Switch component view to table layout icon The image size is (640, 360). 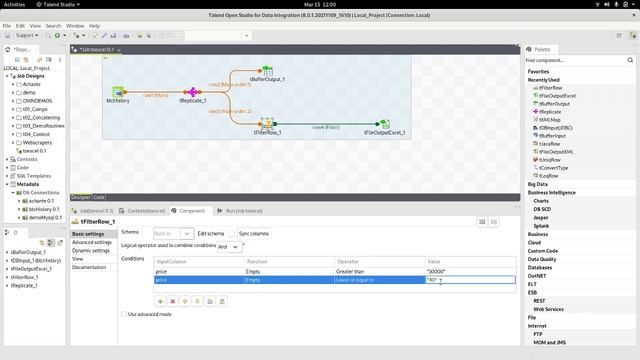[482, 222]
